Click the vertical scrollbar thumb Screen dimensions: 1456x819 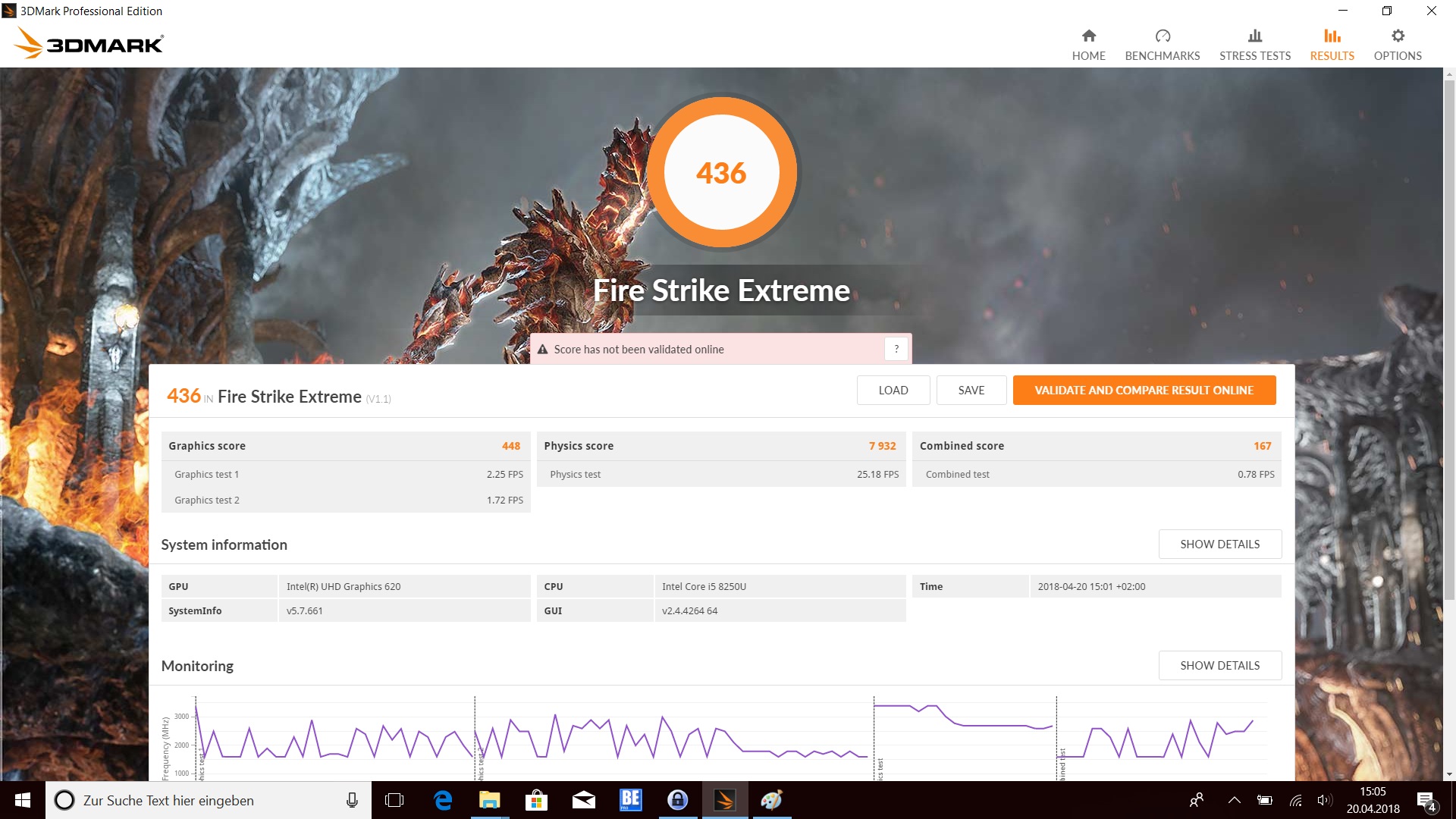click(1449, 341)
